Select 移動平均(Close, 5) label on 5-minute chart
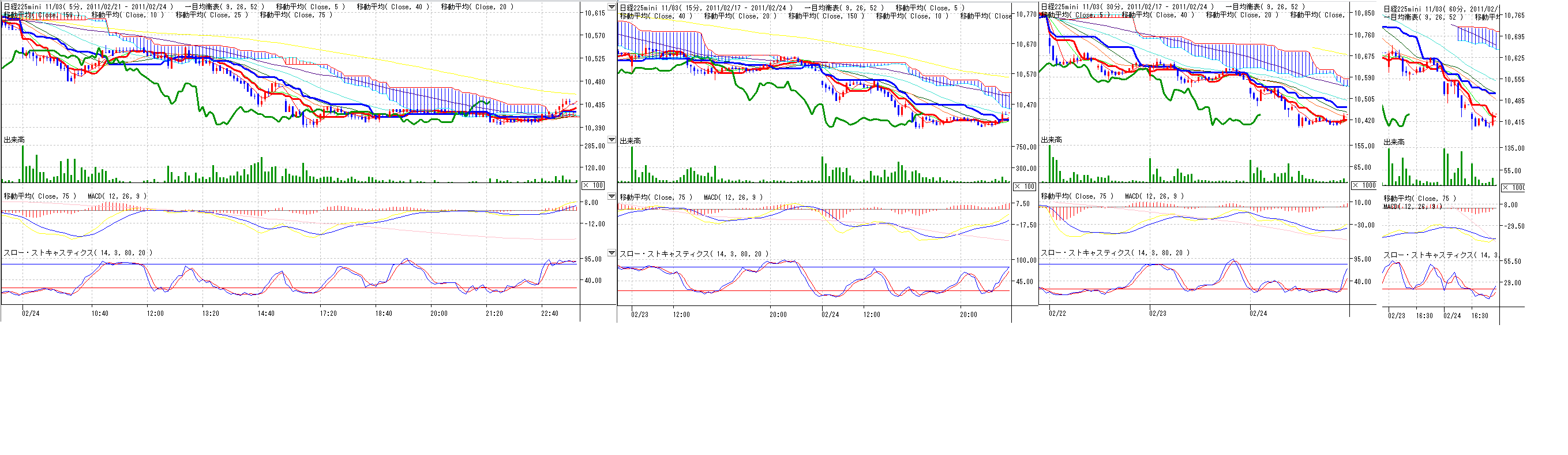Image resolution: width=1568 pixels, height=455 pixels. coord(310,7)
